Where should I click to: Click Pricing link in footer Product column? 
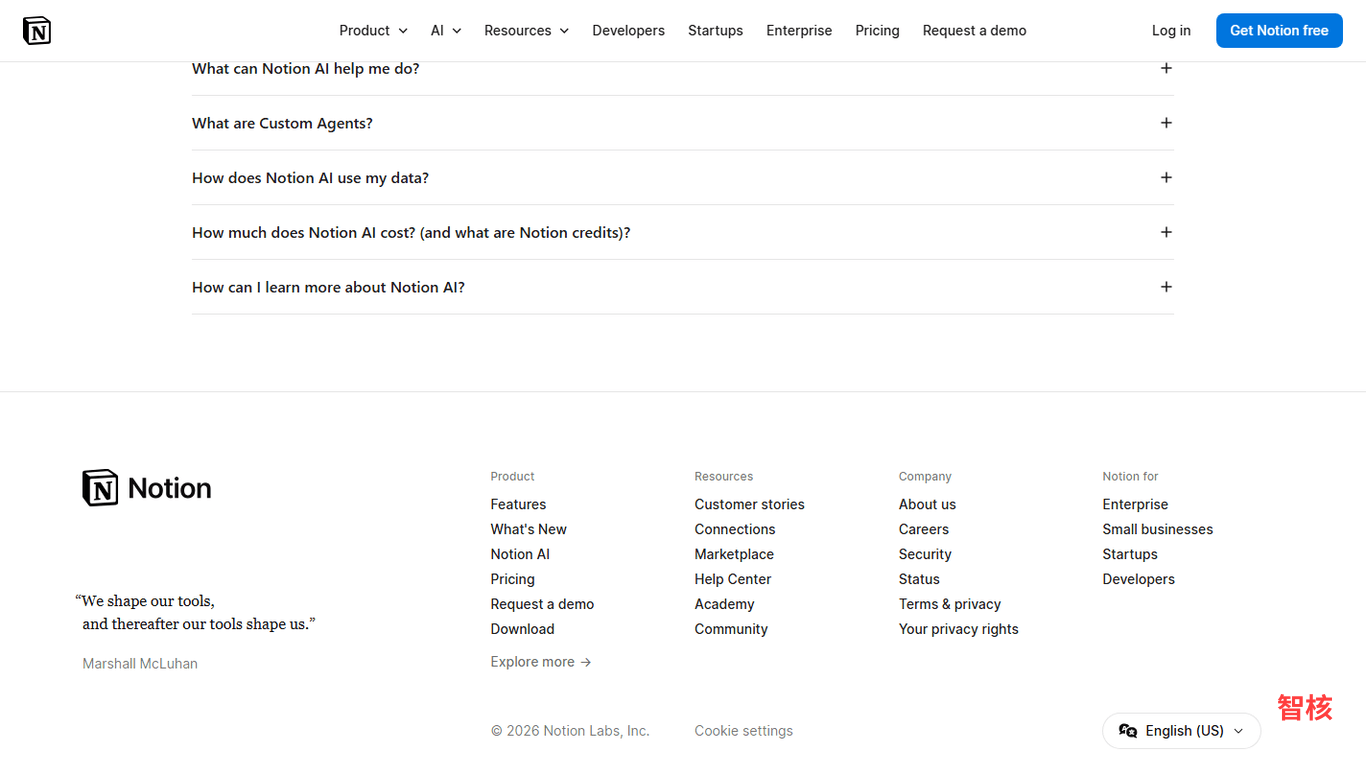click(x=512, y=580)
